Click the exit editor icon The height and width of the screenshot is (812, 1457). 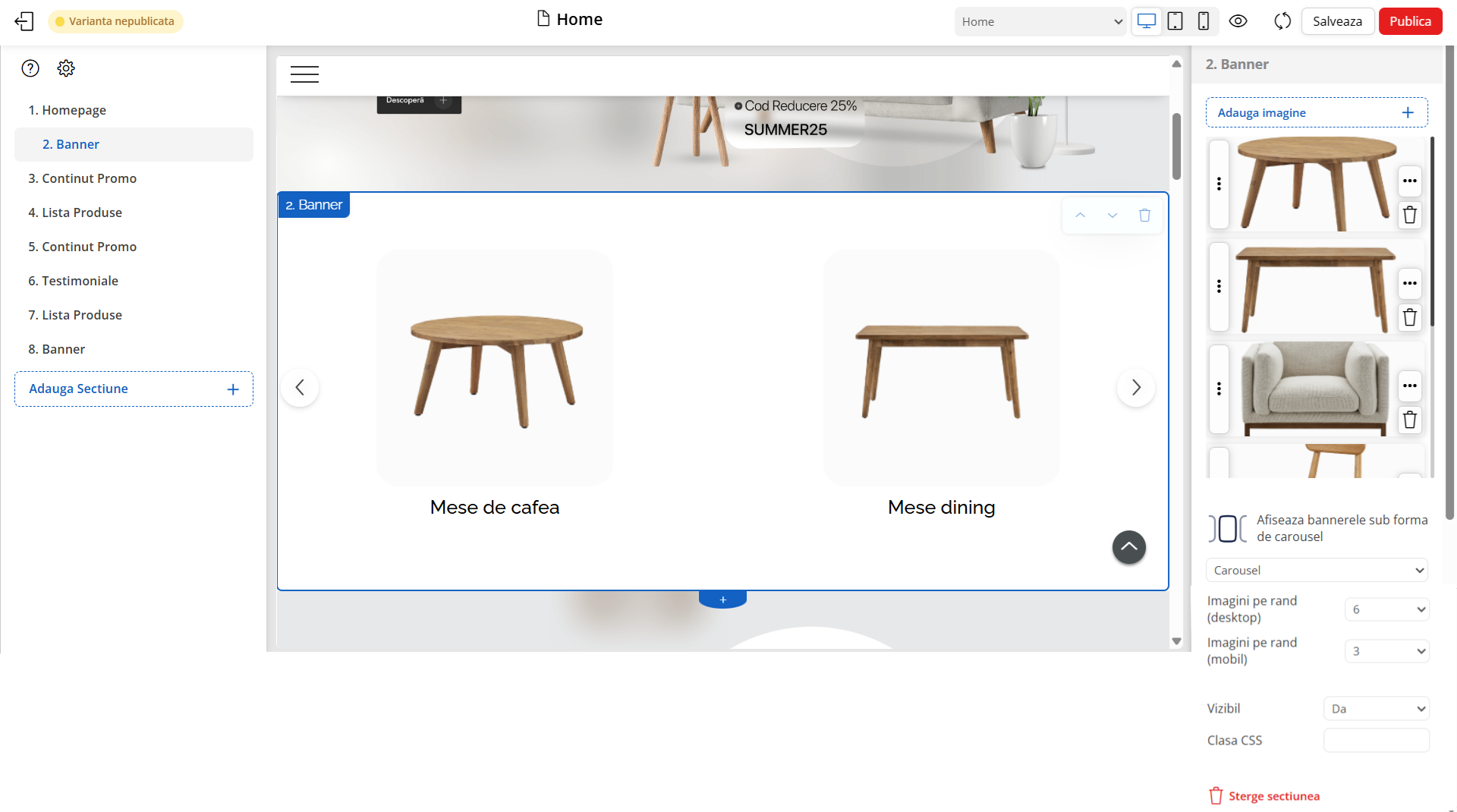pyautogui.click(x=24, y=21)
